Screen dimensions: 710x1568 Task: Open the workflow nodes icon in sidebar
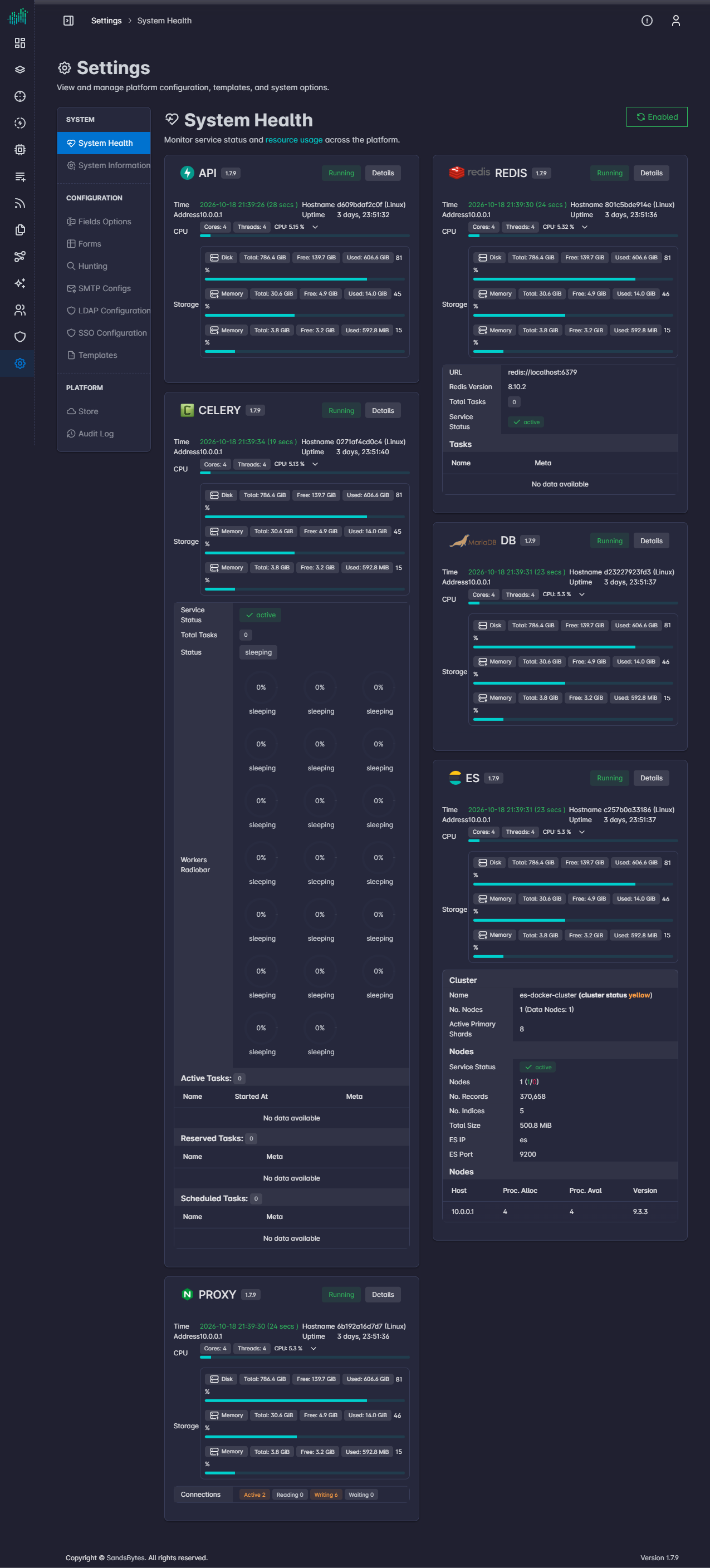(19, 256)
